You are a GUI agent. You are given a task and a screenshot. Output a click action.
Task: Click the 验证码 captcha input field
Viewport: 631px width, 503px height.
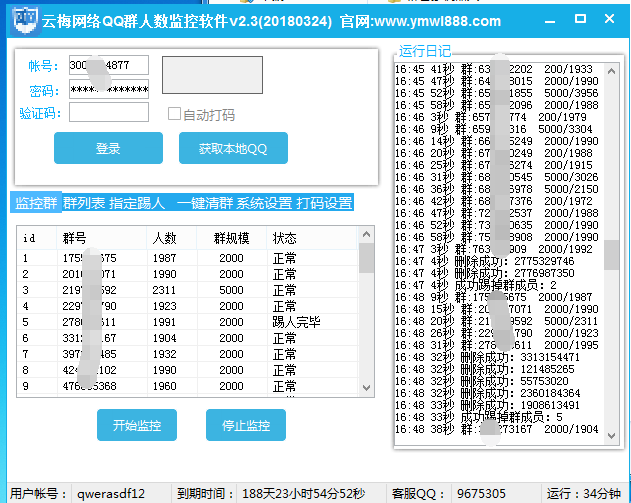point(109,112)
